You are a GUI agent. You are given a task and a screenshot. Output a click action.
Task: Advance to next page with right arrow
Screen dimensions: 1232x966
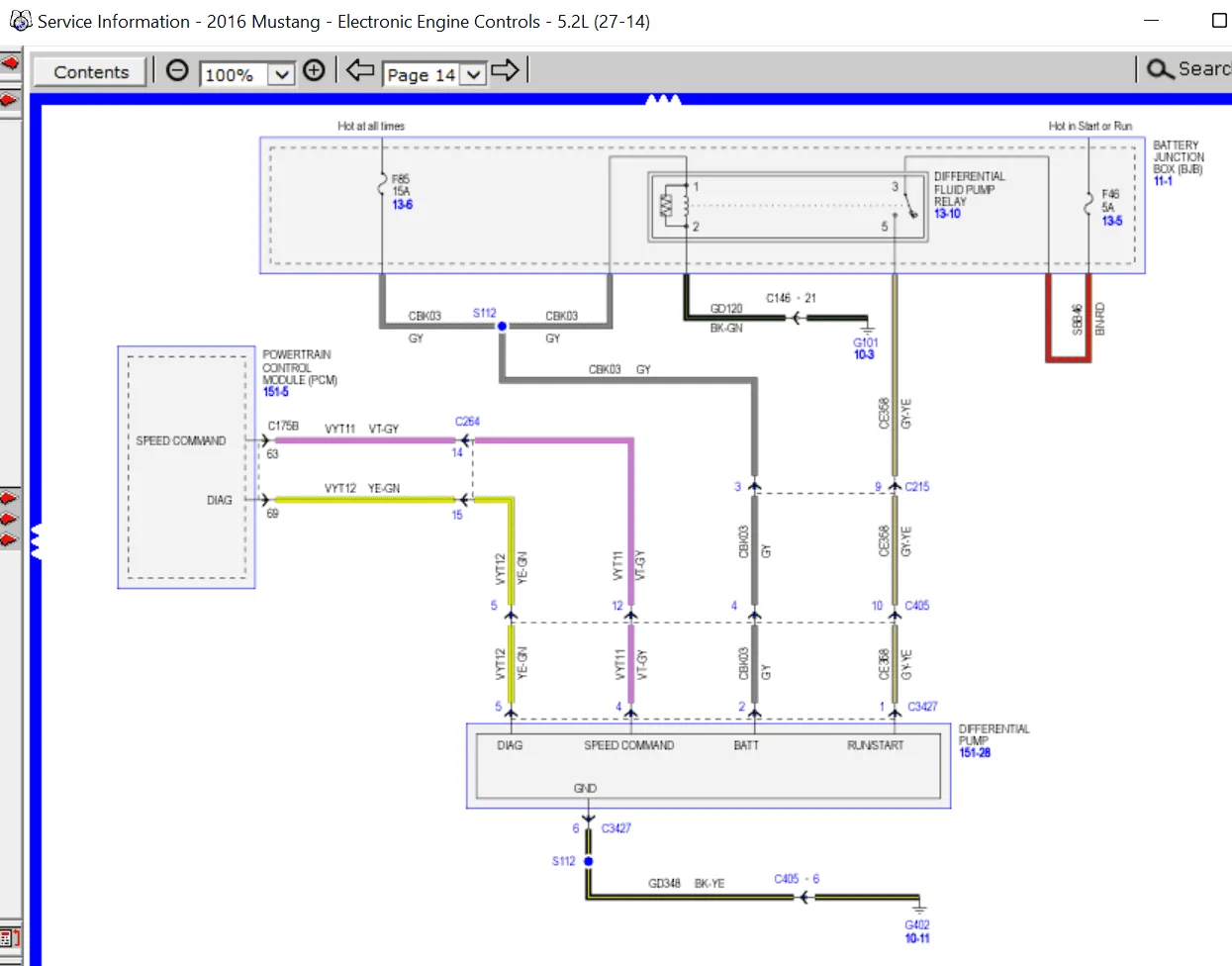(505, 70)
